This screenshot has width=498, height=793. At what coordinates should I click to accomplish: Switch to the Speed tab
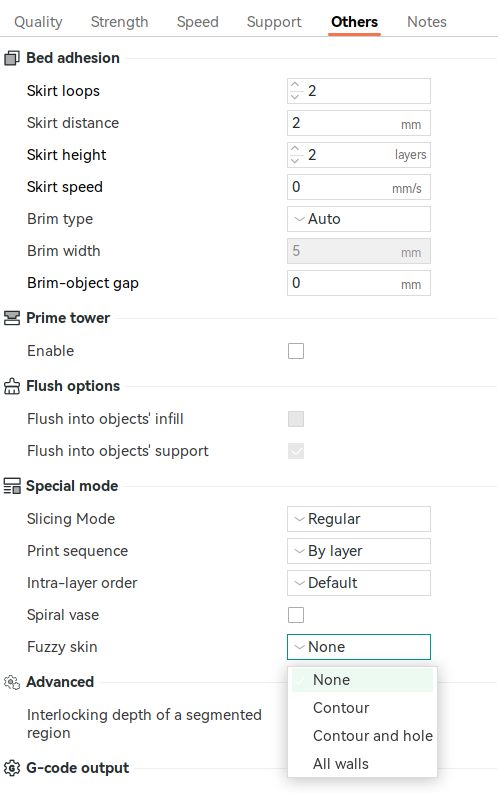(198, 22)
